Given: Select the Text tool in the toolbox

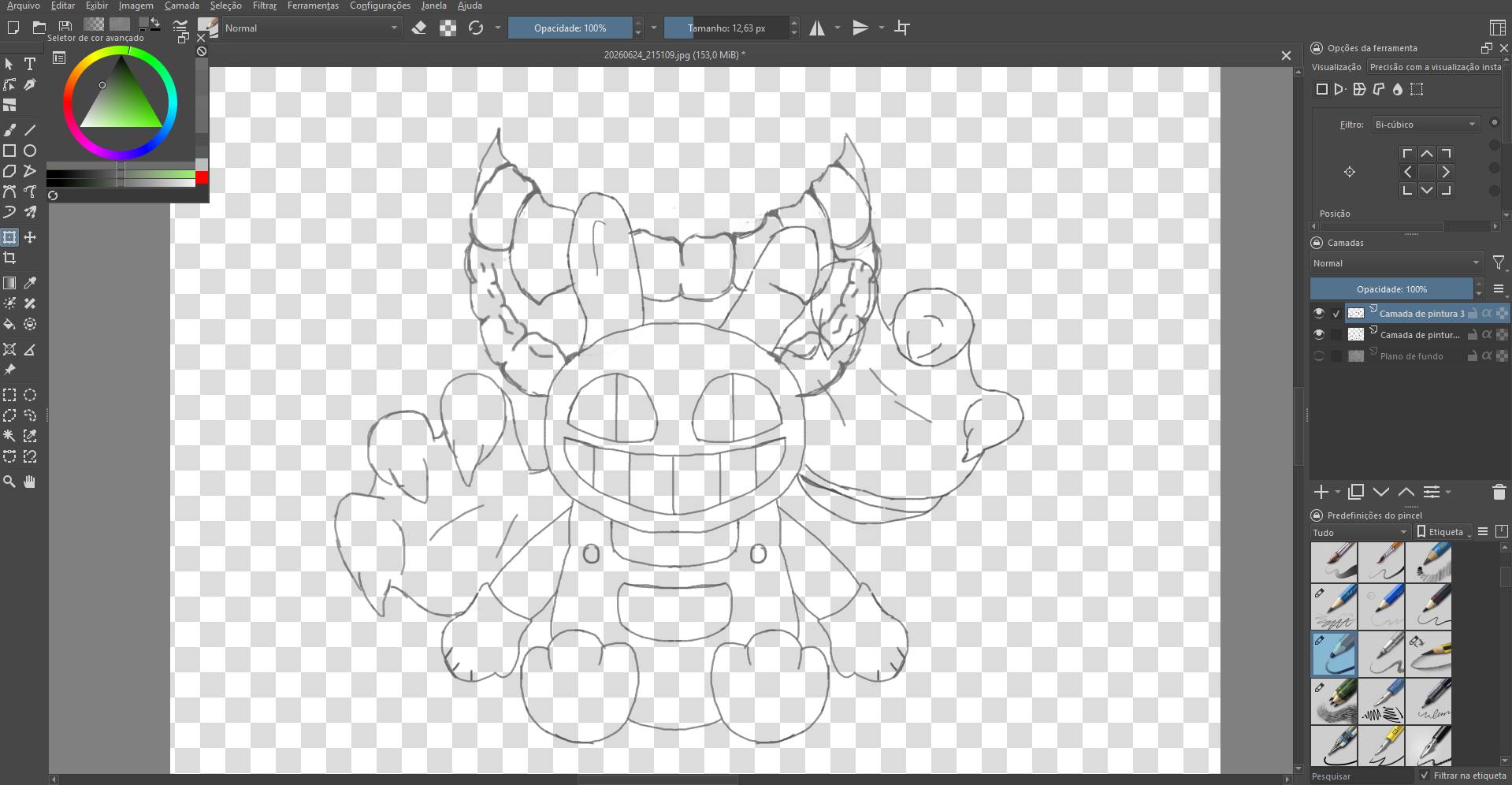Looking at the screenshot, I should click(30, 64).
